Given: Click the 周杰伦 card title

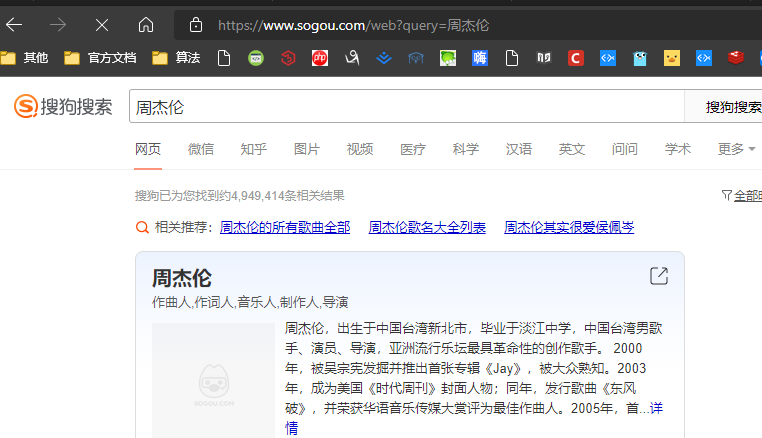Looking at the screenshot, I should coord(182,279).
